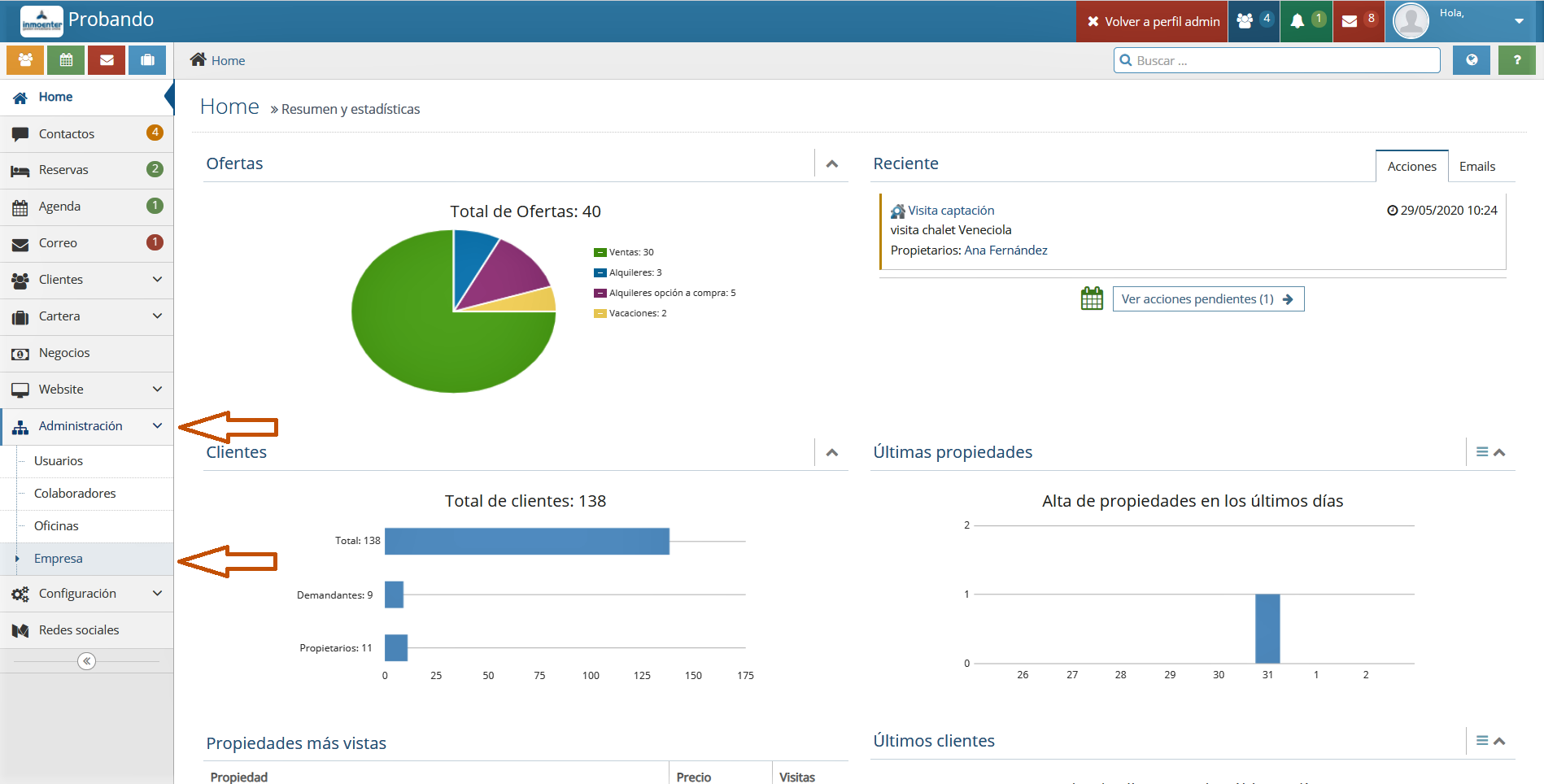Click the home icon in breadcrumb
Viewport: 1544px width, 784px height.
[x=198, y=59]
